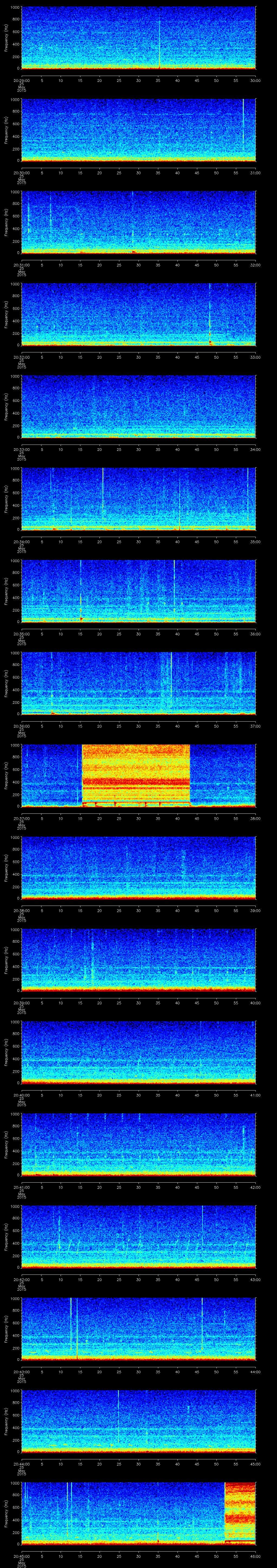
Task: Choose the spectrogram panel starting at 20:33:00
Action: [x=139, y=407]
